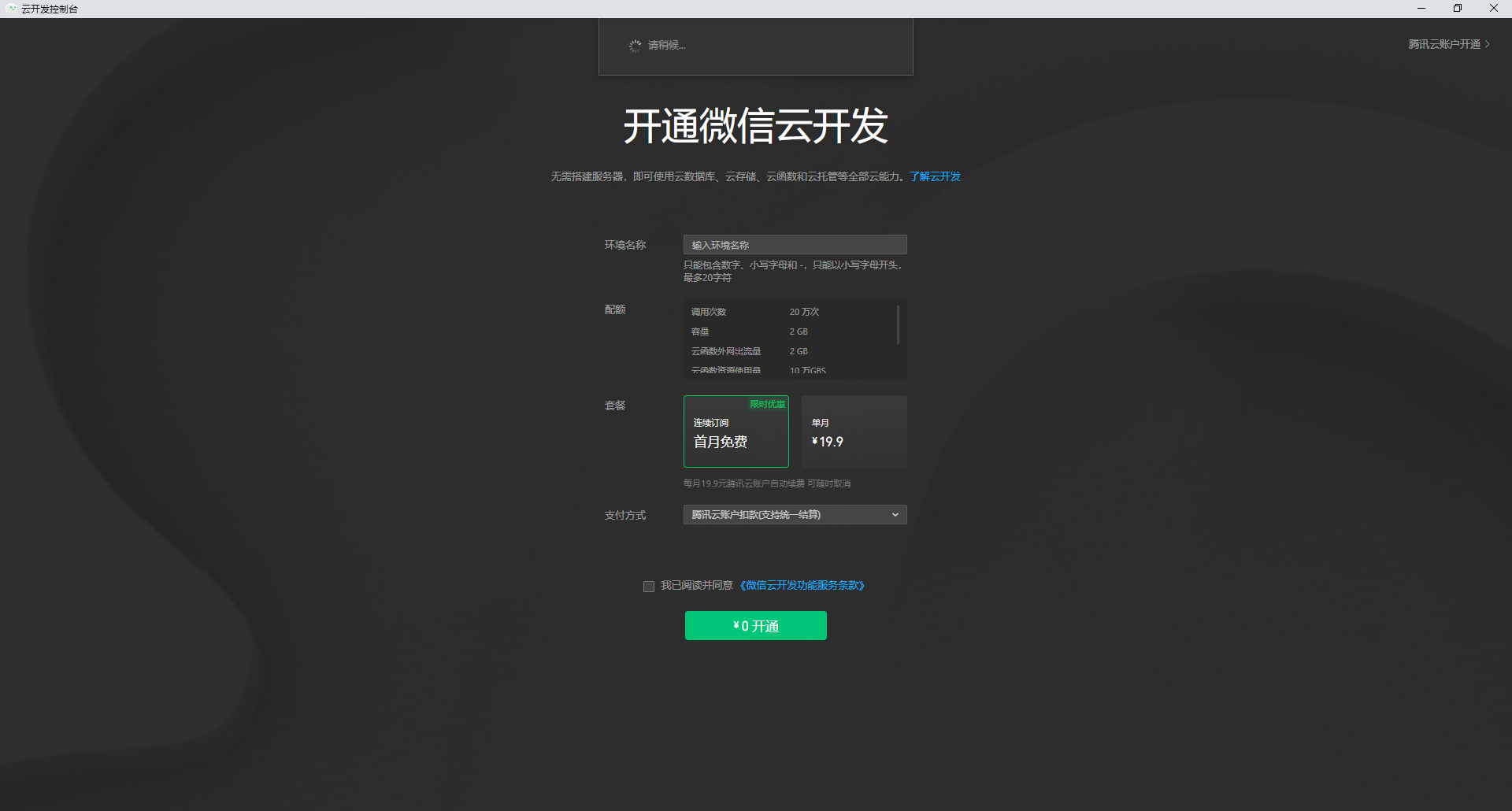Click the chevron beside 腾讯云账户开通
Image resolution: width=1512 pixels, height=811 pixels.
[x=1487, y=44]
